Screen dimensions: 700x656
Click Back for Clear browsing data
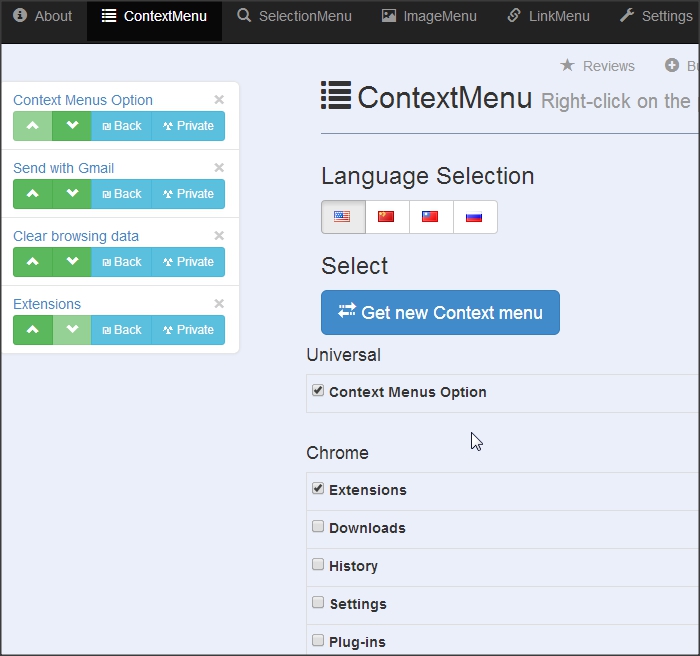(x=121, y=262)
